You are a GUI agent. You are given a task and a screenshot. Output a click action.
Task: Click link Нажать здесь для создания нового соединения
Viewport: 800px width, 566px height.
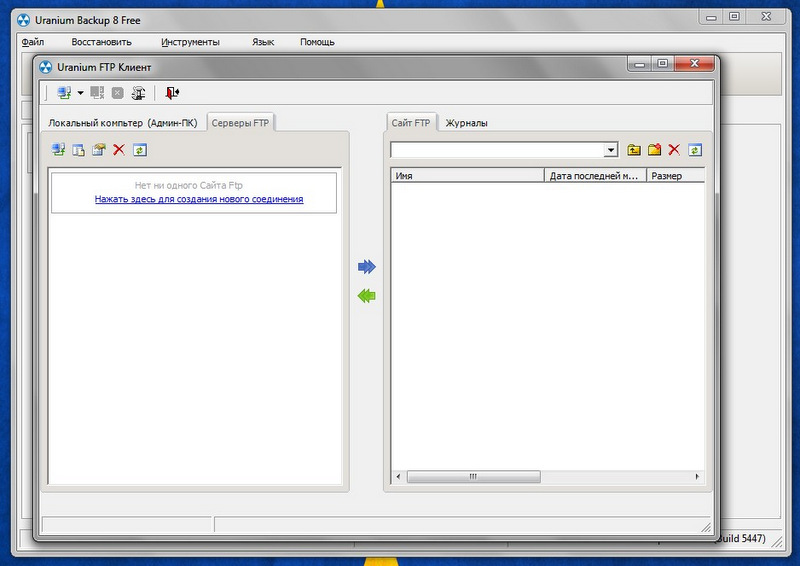click(x=199, y=199)
